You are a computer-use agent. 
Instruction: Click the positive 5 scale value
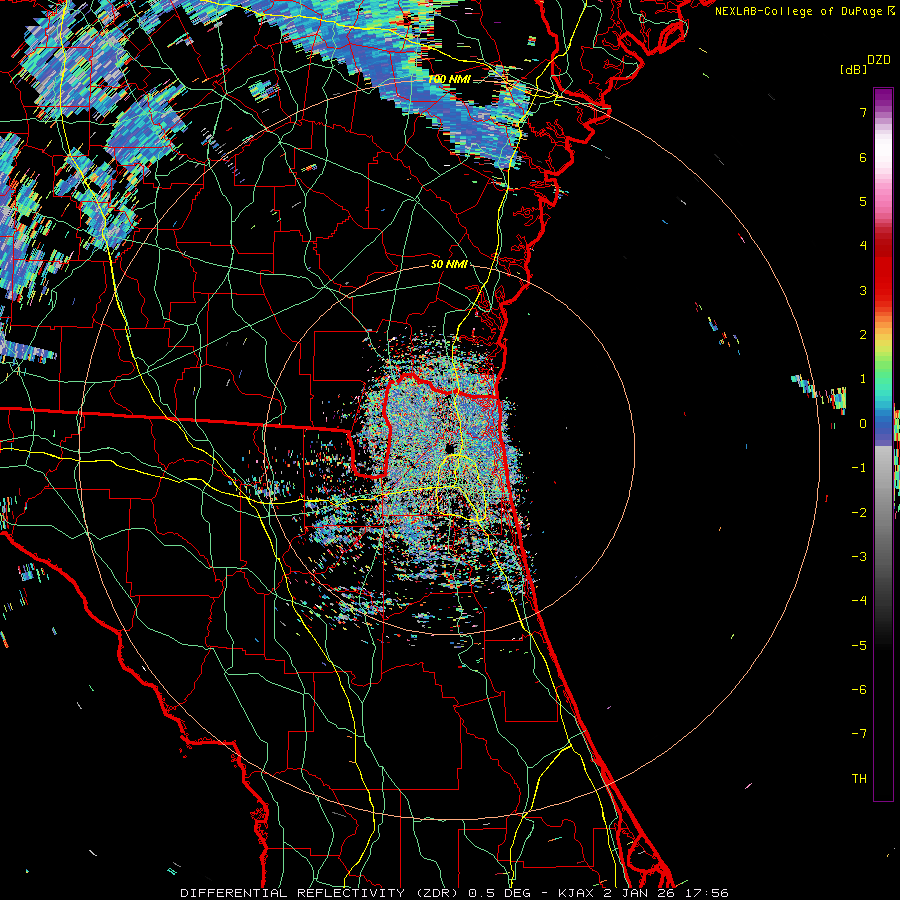tap(863, 201)
